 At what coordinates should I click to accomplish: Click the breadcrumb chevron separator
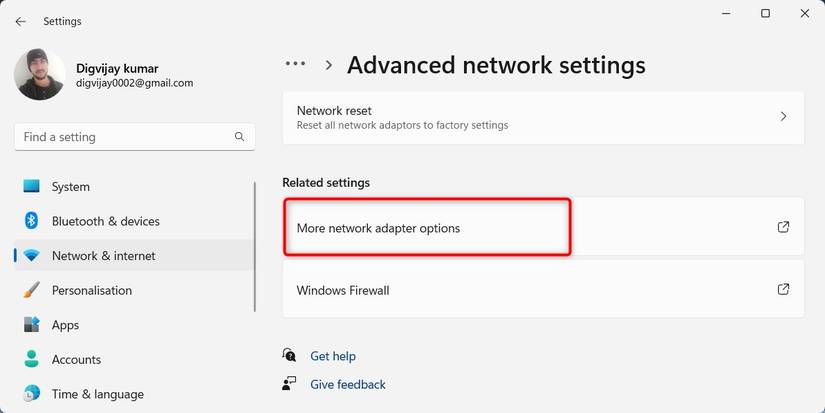pyautogui.click(x=329, y=65)
